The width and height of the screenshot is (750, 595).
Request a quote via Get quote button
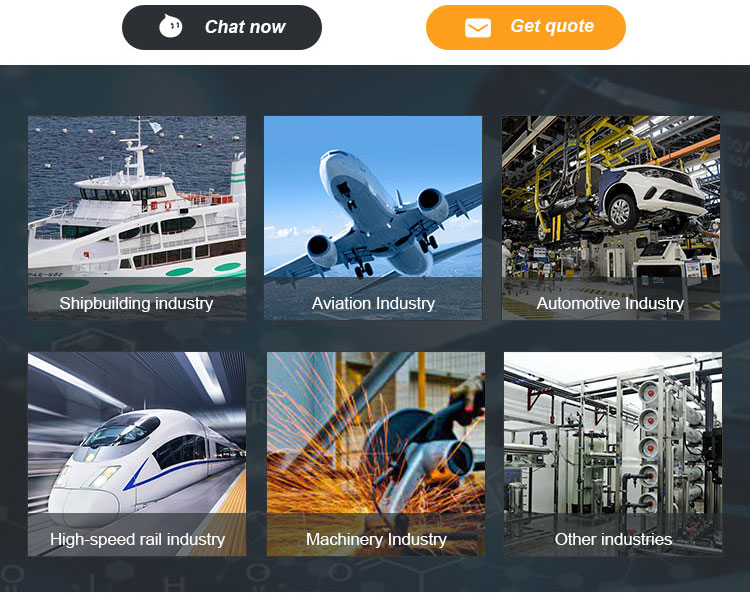(x=526, y=27)
